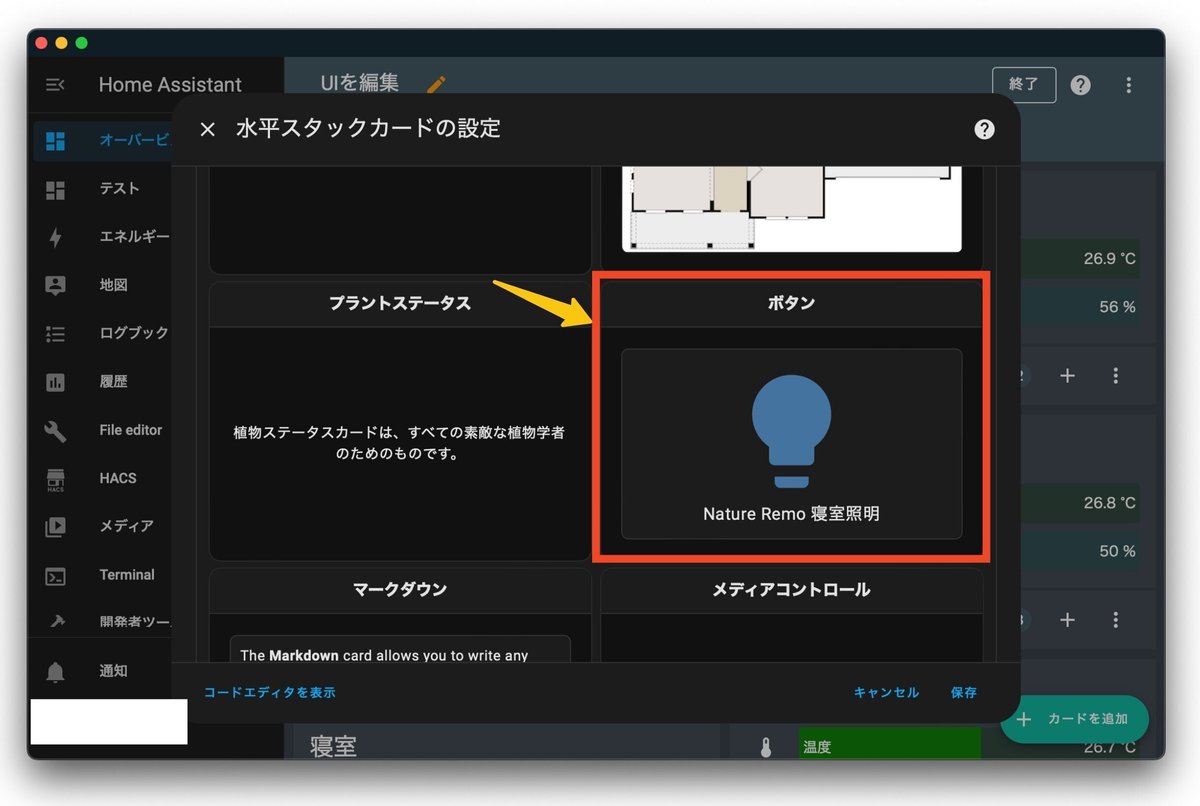Select the メディアコントロール card type
This screenshot has height=806, width=1200.
tap(792, 615)
